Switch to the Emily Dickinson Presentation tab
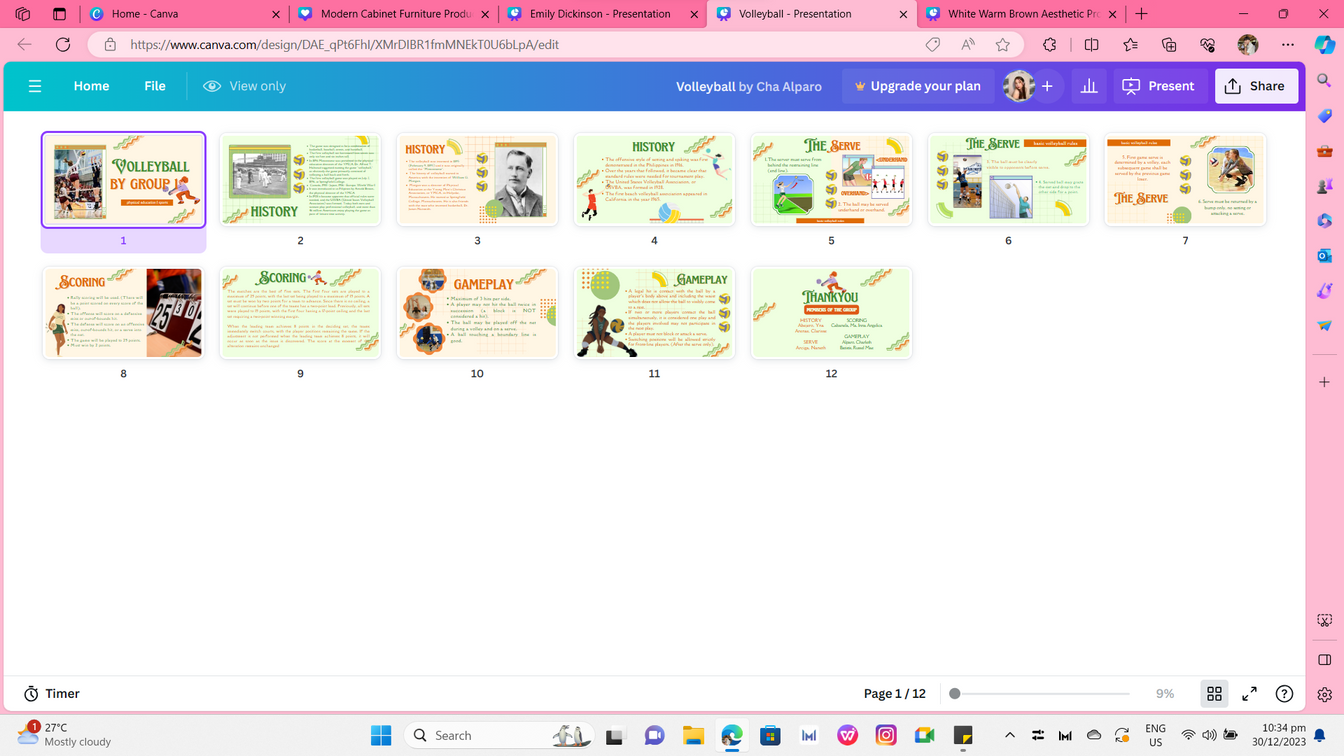1344x756 pixels. pos(600,14)
